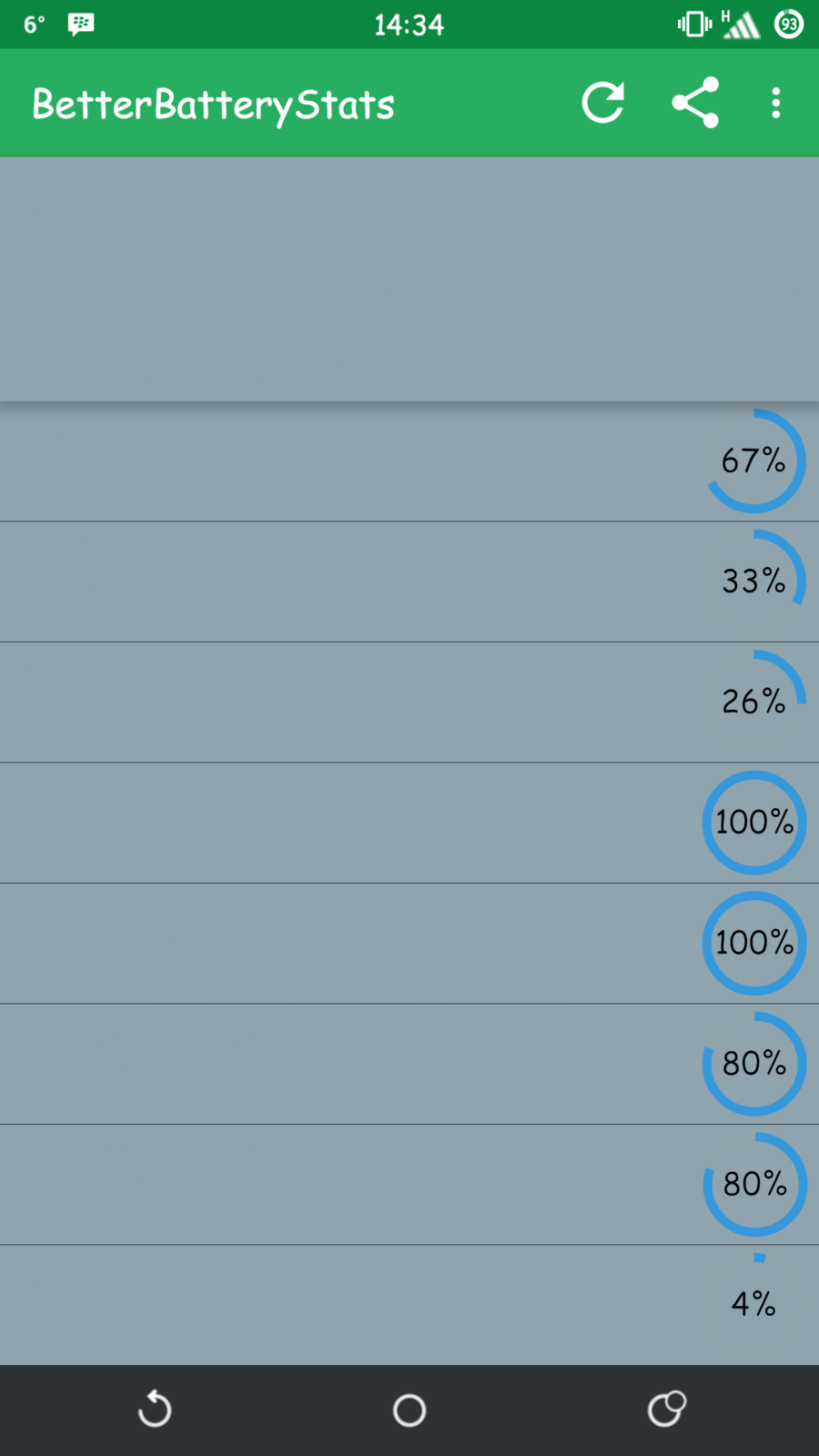Tap the 4% circular gauge
The width and height of the screenshot is (819, 1456).
pyautogui.click(x=754, y=1304)
